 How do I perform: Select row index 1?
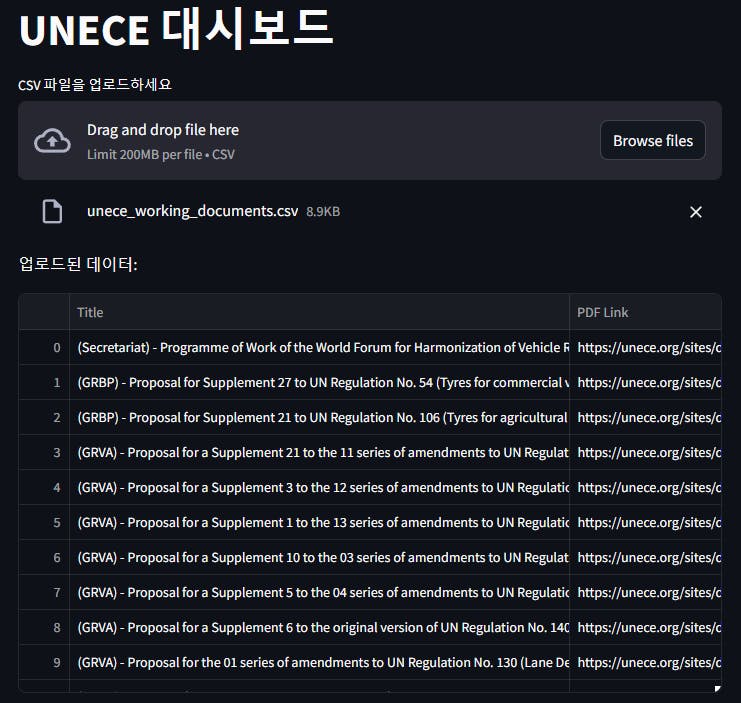tap(44, 382)
